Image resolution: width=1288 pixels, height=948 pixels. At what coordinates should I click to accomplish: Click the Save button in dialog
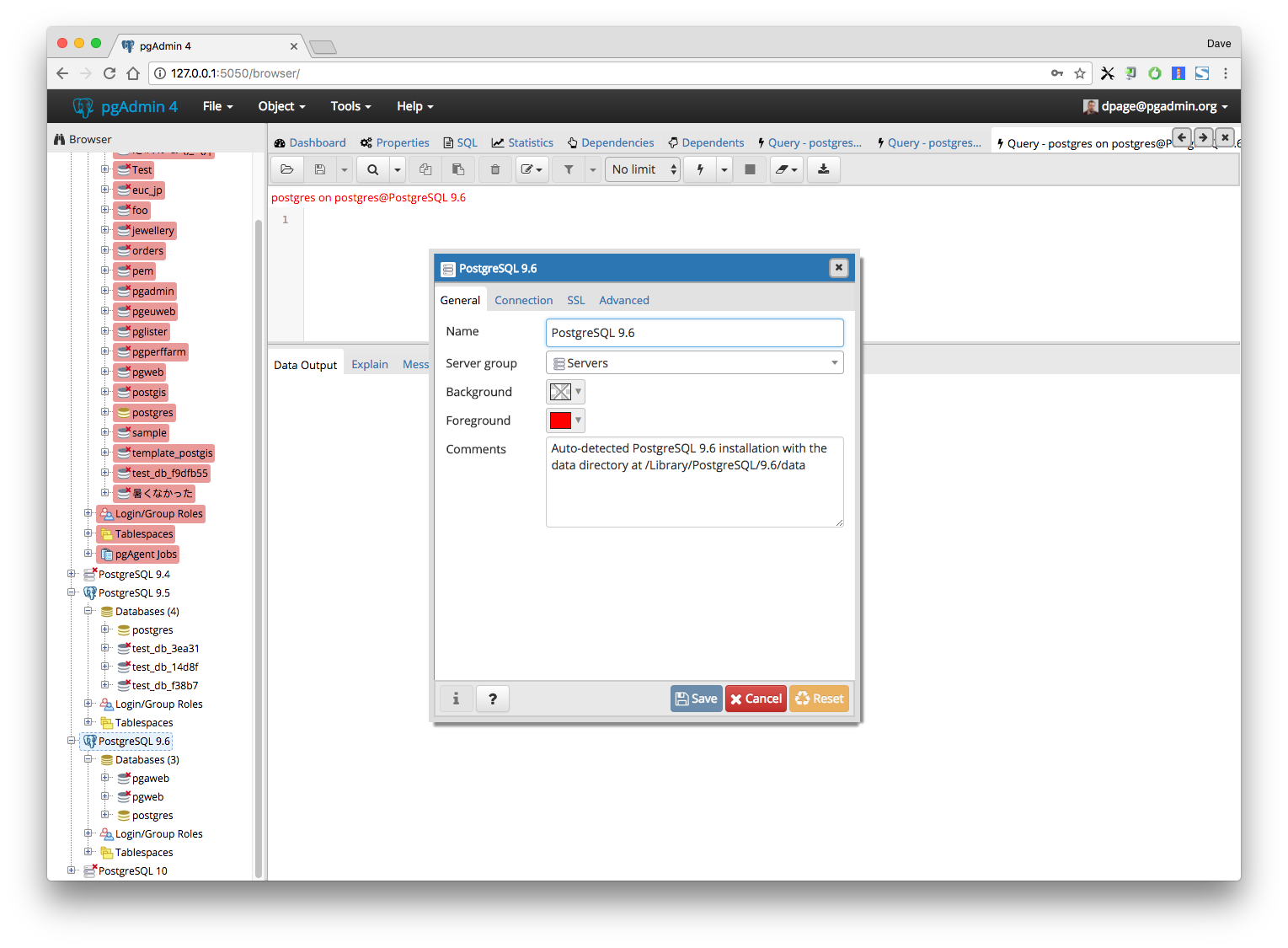point(696,699)
